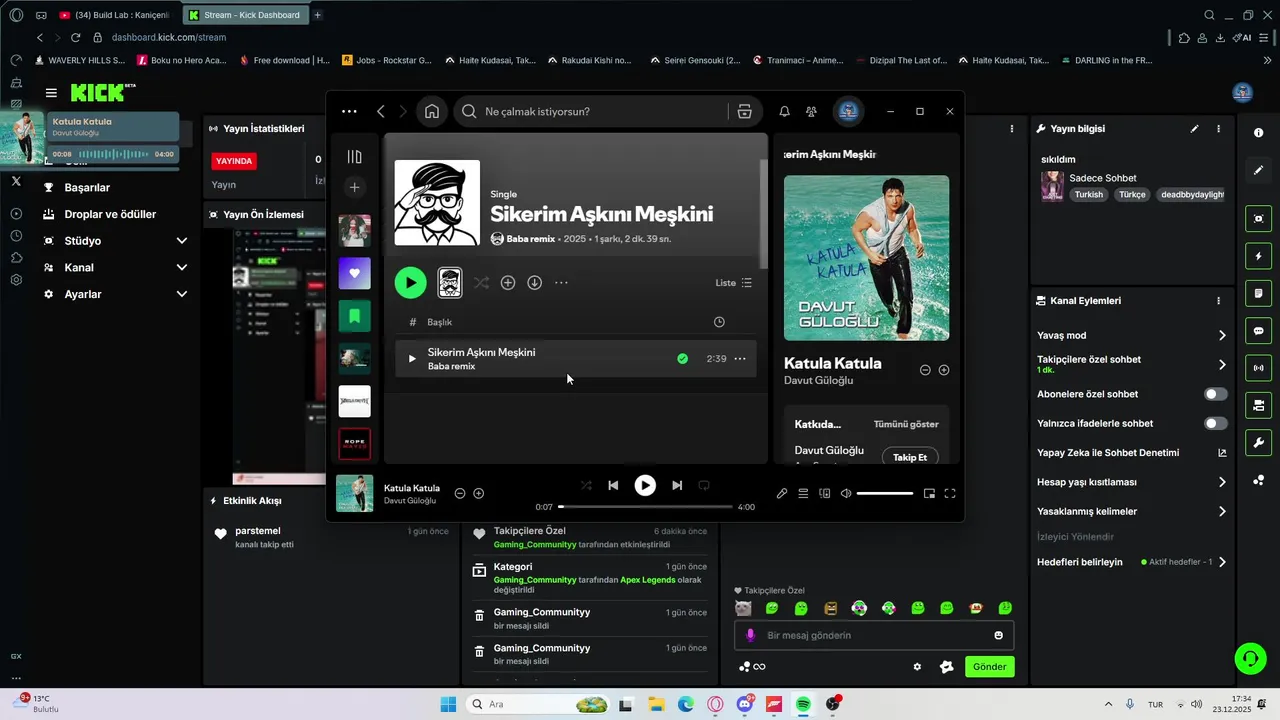1280x720 pixels.
Task: Open lyrics microphone icon in player bar
Action: pyautogui.click(x=782, y=493)
